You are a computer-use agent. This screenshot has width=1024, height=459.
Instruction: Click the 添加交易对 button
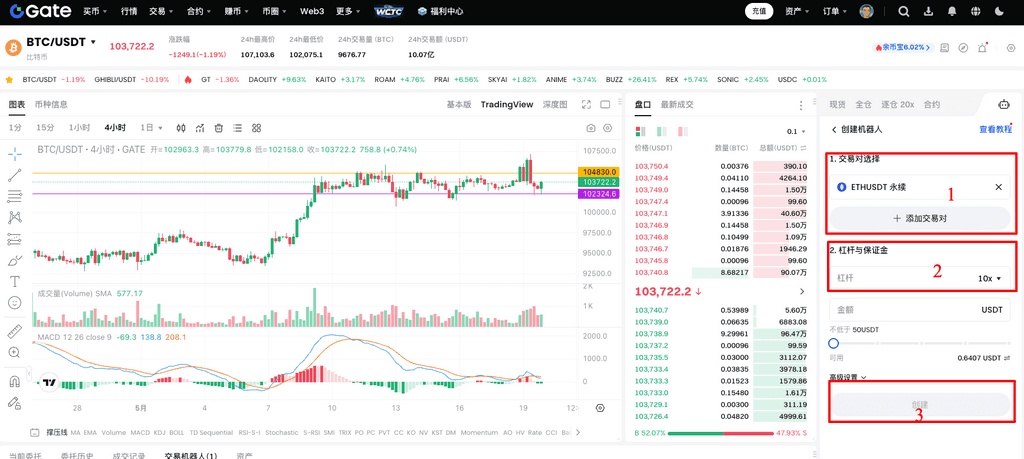pos(919,218)
